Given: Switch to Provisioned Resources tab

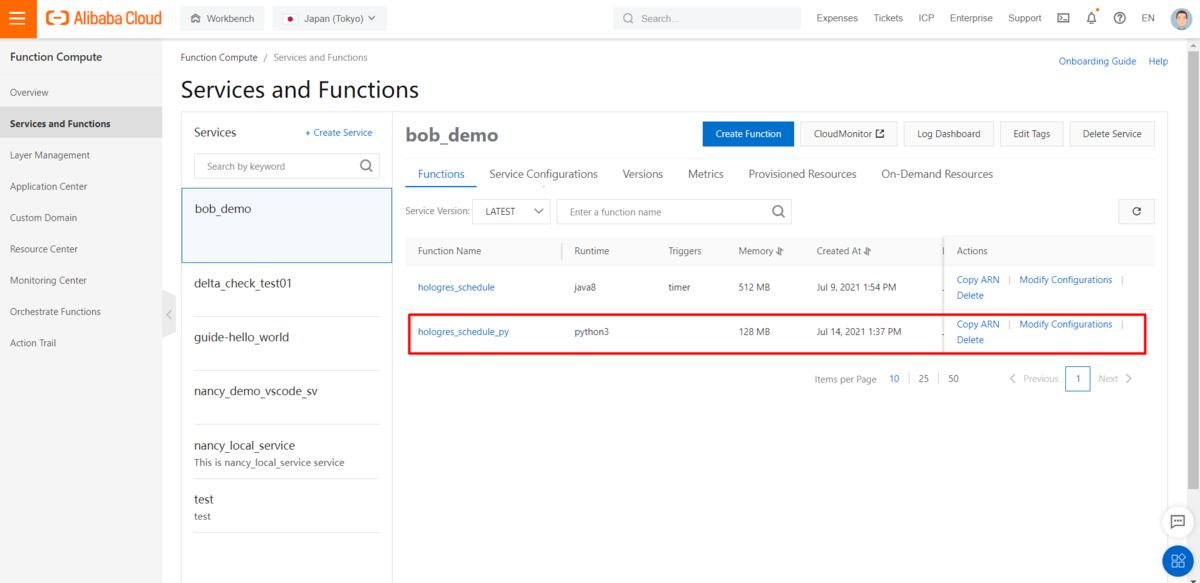Looking at the screenshot, I should (x=802, y=174).
